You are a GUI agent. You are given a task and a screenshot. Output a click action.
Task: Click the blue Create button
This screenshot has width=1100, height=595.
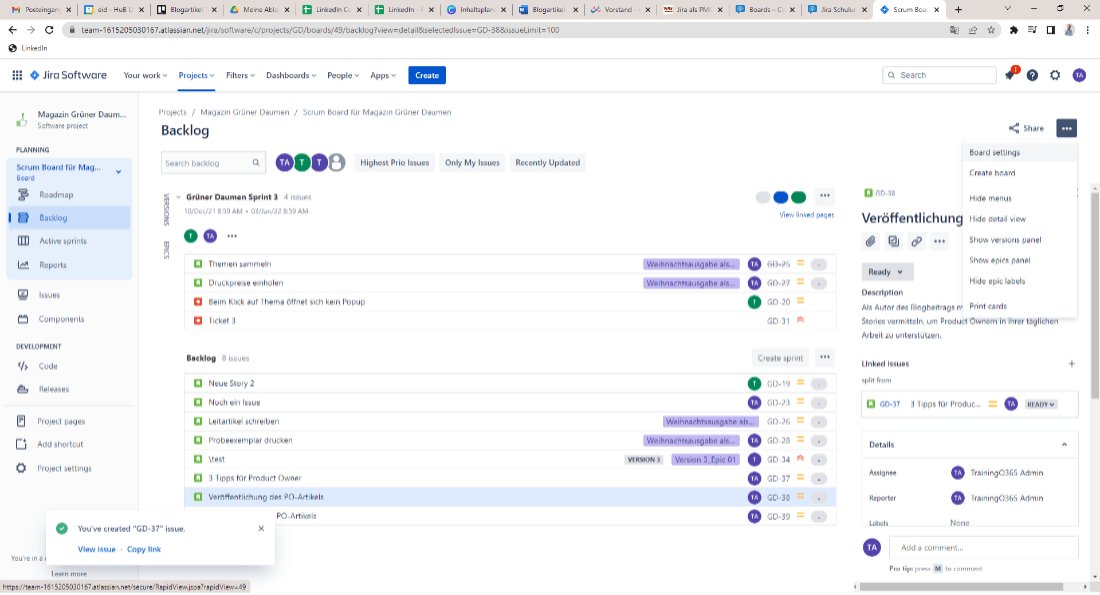[x=427, y=75]
